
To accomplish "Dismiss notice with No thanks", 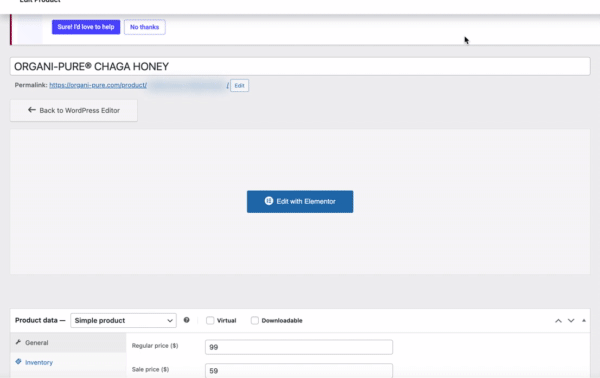I will click(x=145, y=27).
